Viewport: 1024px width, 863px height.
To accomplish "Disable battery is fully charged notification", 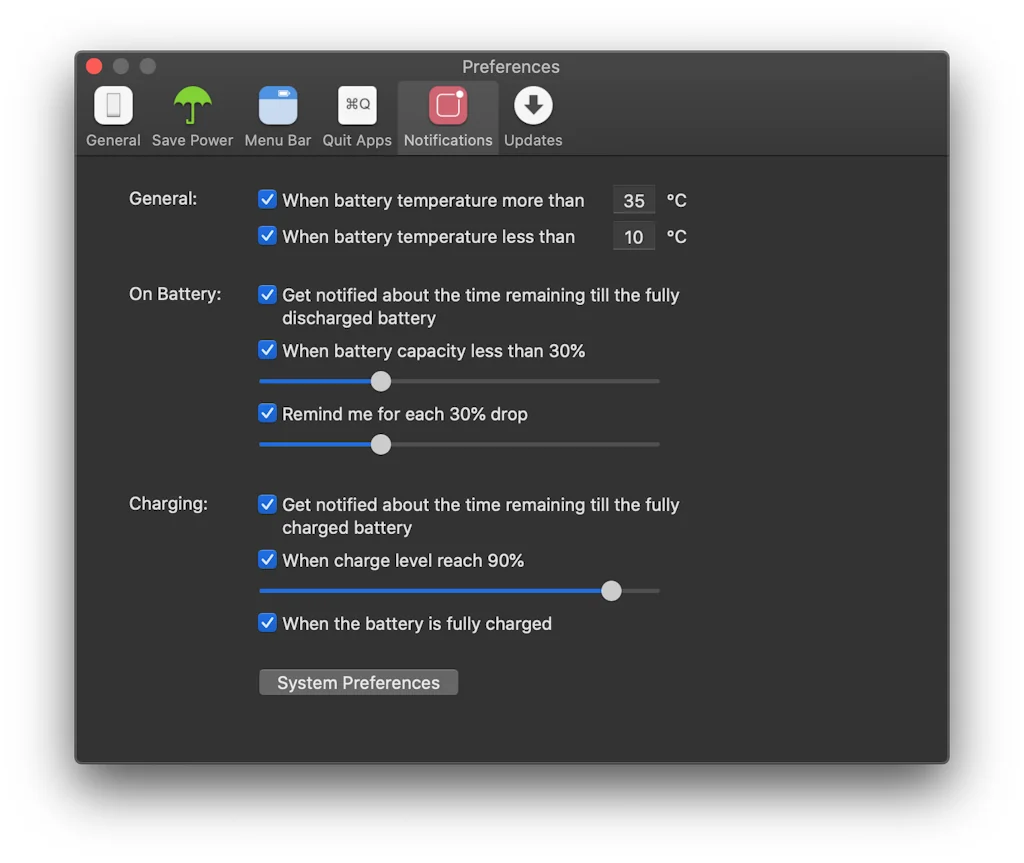I will point(267,623).
